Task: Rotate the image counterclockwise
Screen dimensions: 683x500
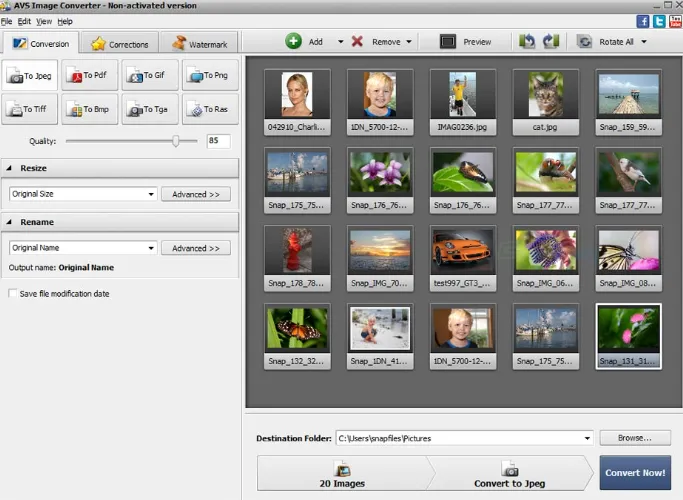Action: tap(527, 41)
